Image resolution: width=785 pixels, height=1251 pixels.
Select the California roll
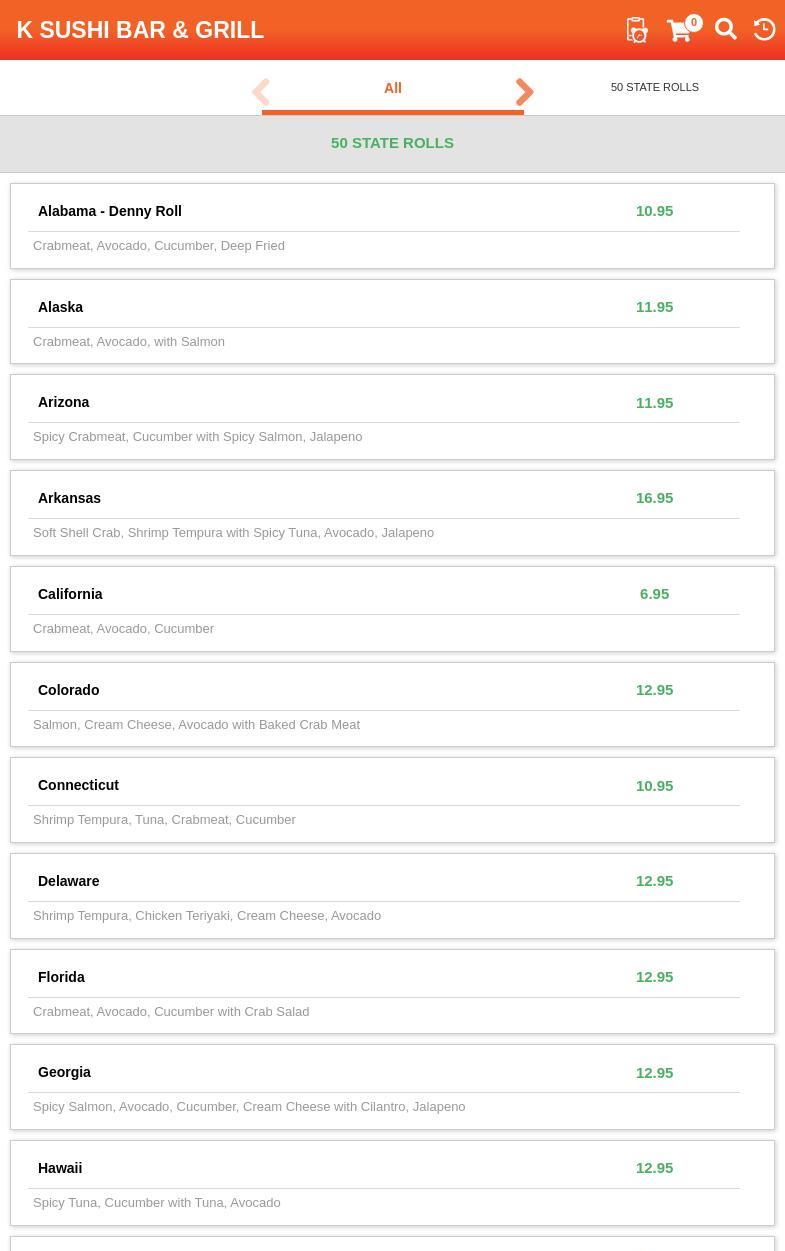[x=70, y=594]
